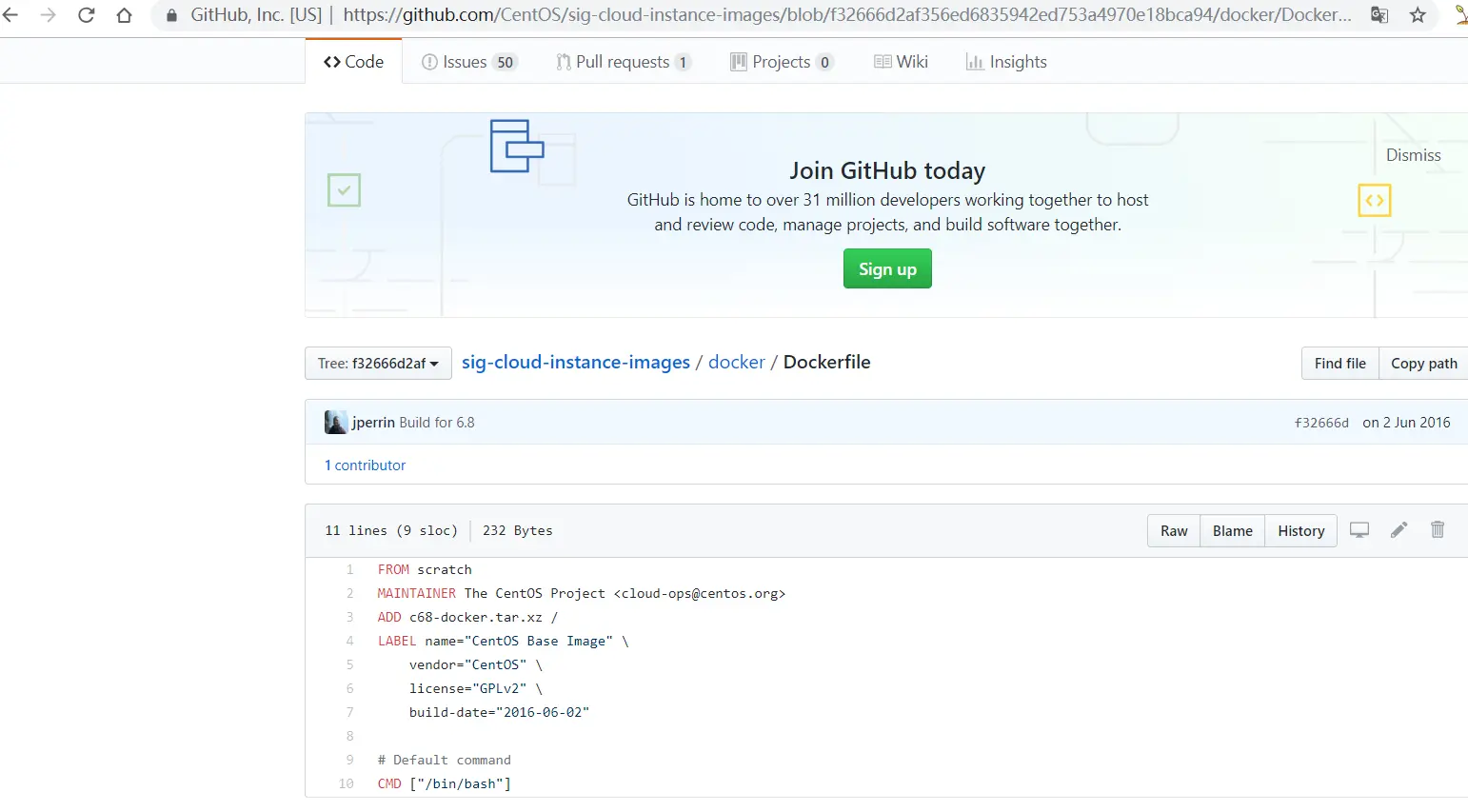This screenshot has width=1468, height=812.
Task: Dismiss the Join GitHub banner
Action: [1413, 155]
